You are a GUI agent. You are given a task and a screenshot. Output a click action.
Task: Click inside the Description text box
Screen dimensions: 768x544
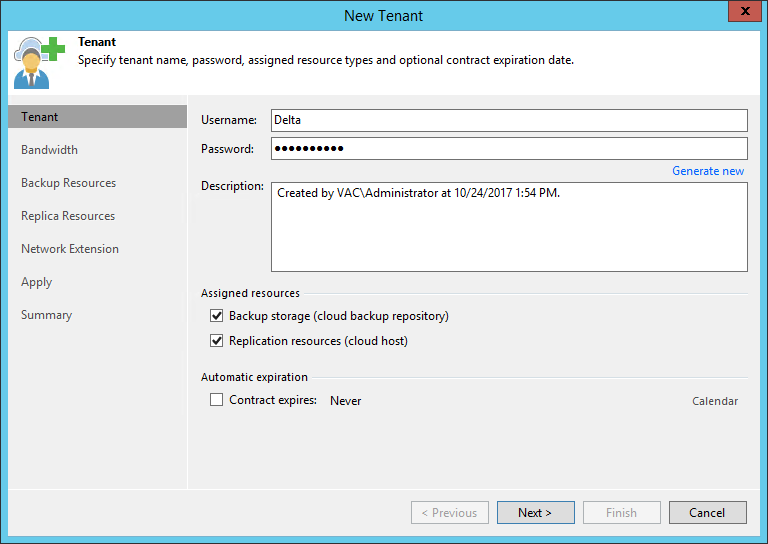click(509, 227)
